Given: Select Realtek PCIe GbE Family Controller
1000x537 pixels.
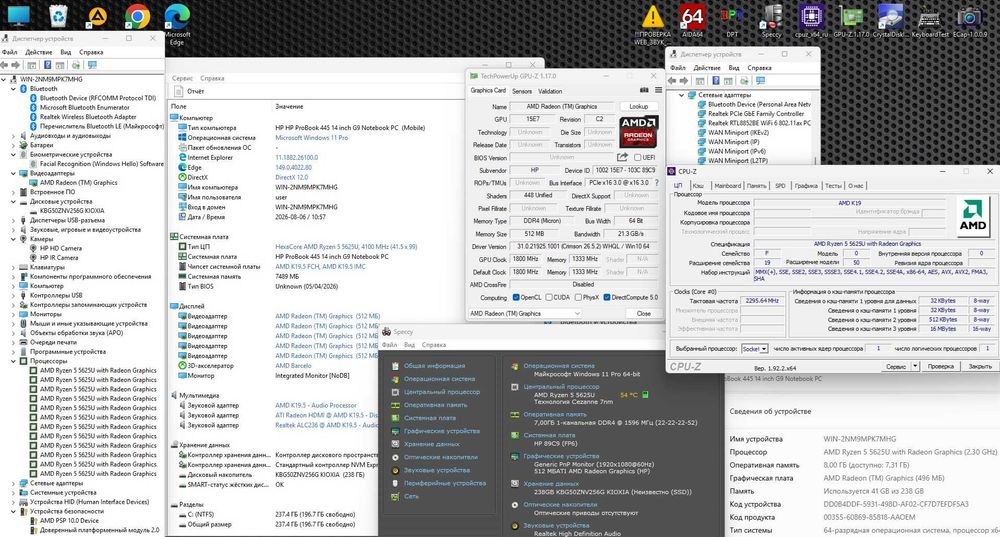Looking at the screenshot, I should click(756, 114).
